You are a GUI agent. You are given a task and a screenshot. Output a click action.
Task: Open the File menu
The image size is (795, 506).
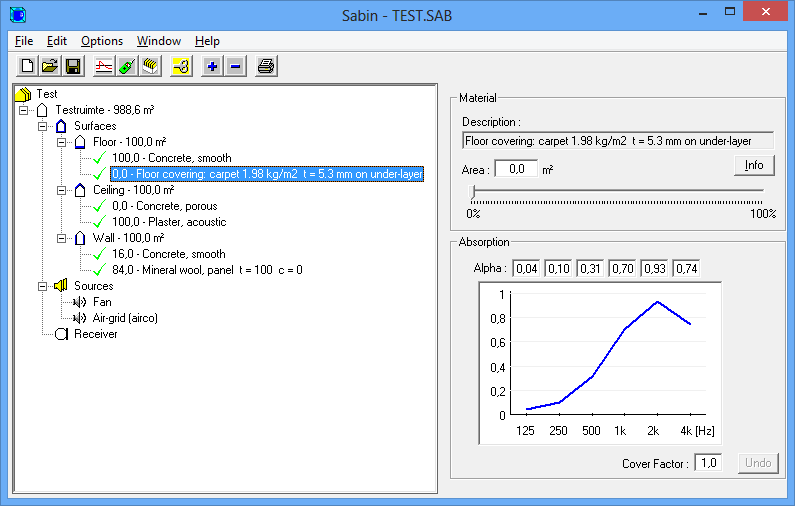pos(24,41)
